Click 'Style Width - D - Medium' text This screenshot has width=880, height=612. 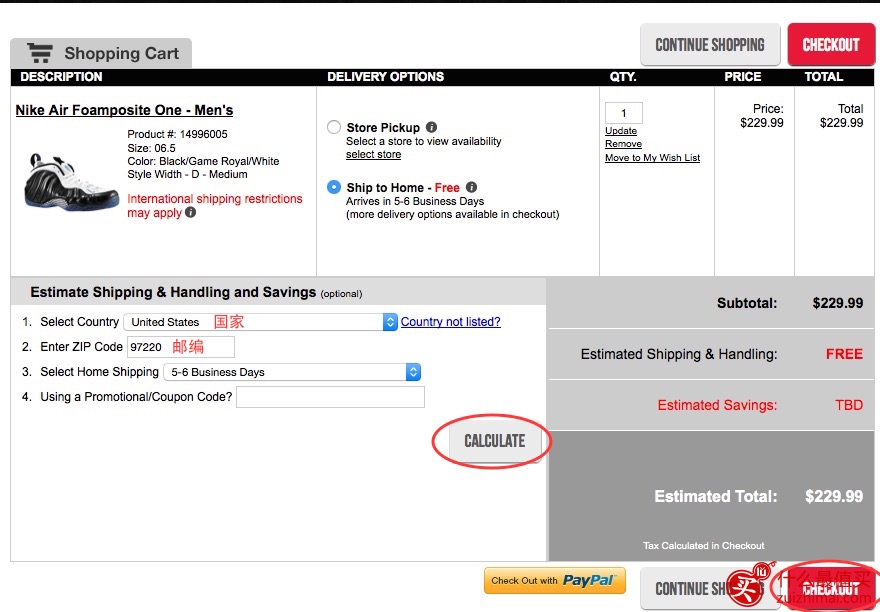click(x=187, y=174)
